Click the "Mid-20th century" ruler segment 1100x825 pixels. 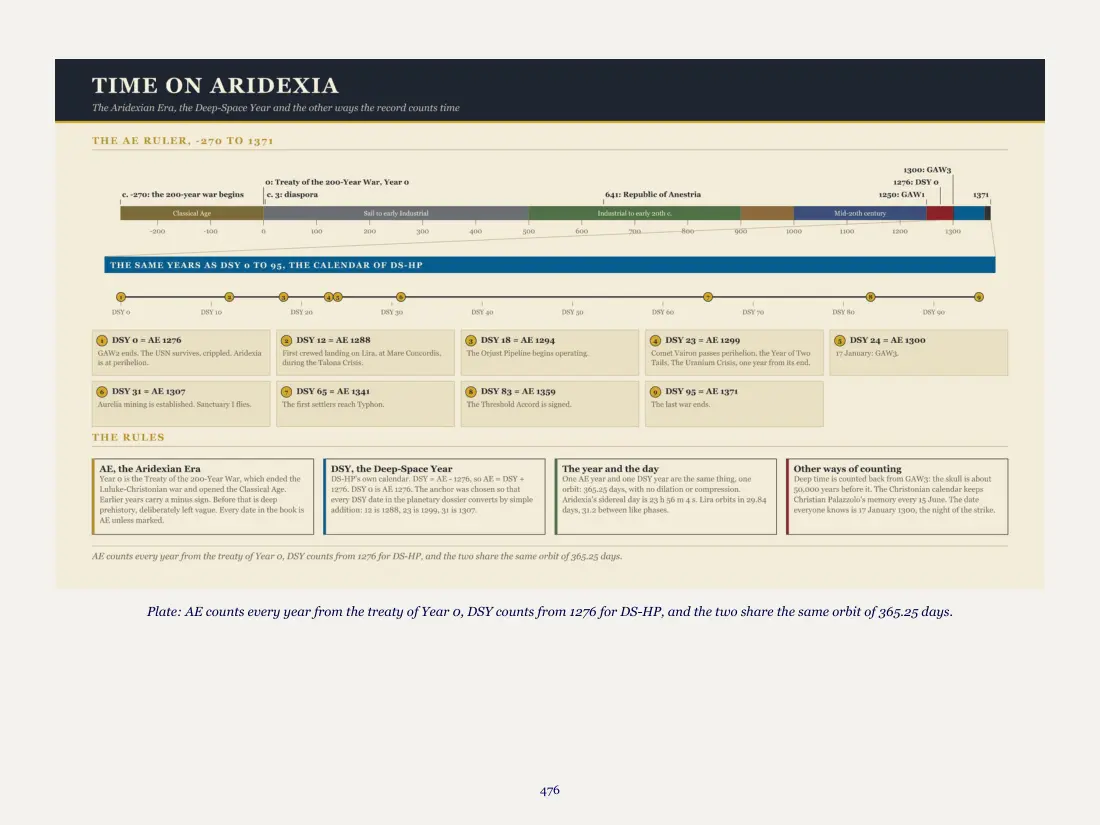coord(859,213)
